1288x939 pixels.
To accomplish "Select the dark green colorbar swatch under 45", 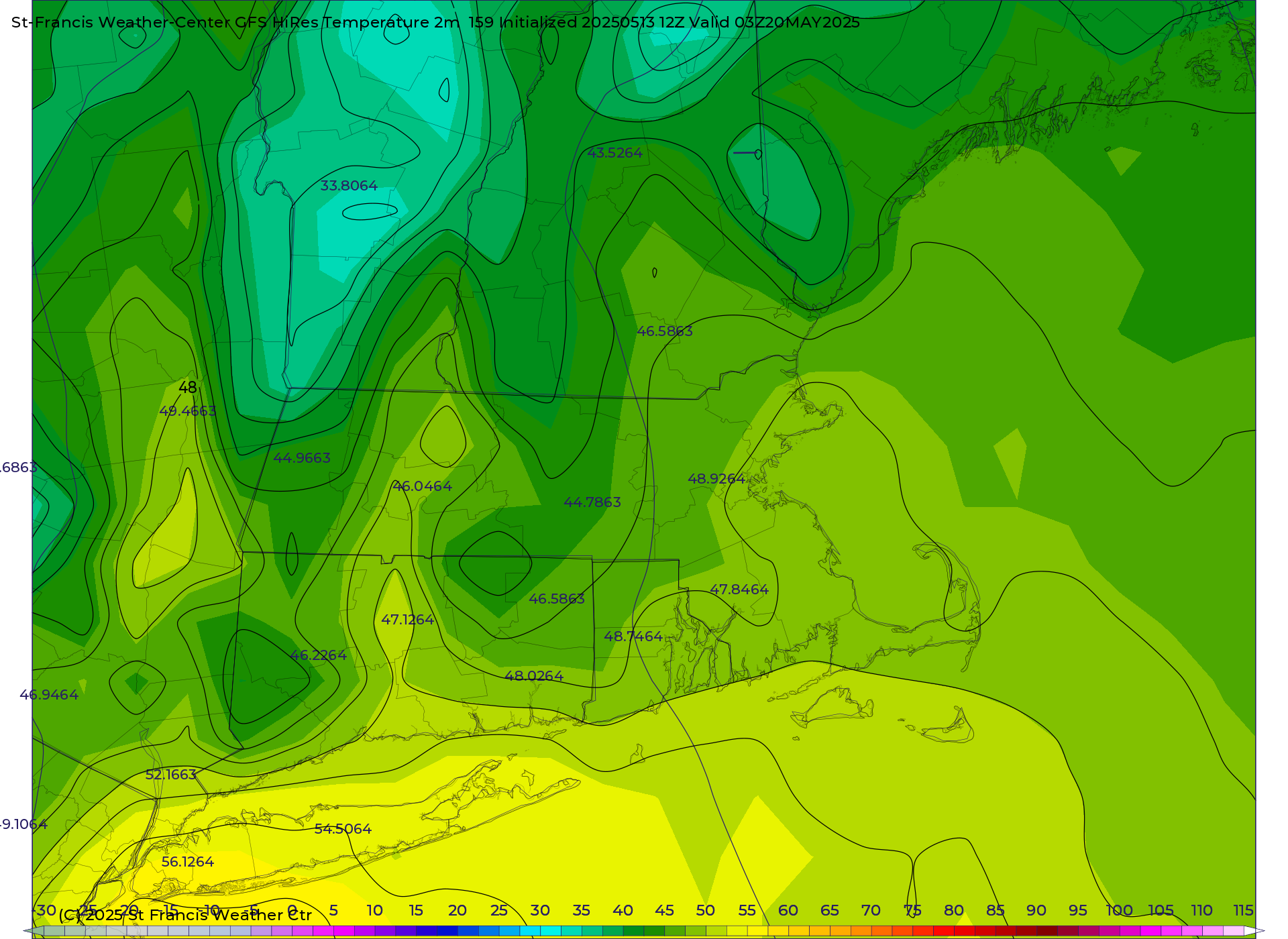I will (654, 931).
